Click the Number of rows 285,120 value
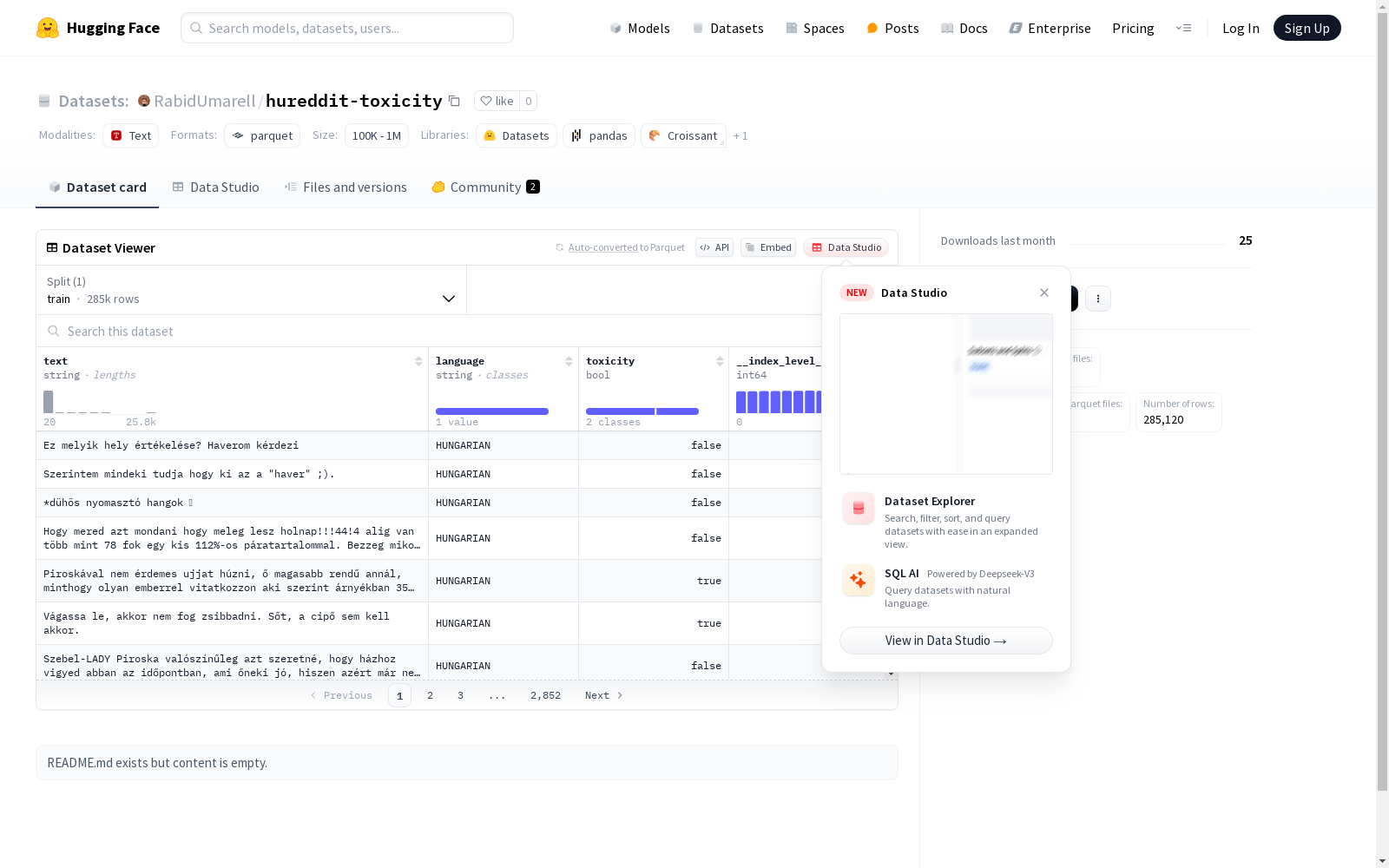 coord(1163,419)
